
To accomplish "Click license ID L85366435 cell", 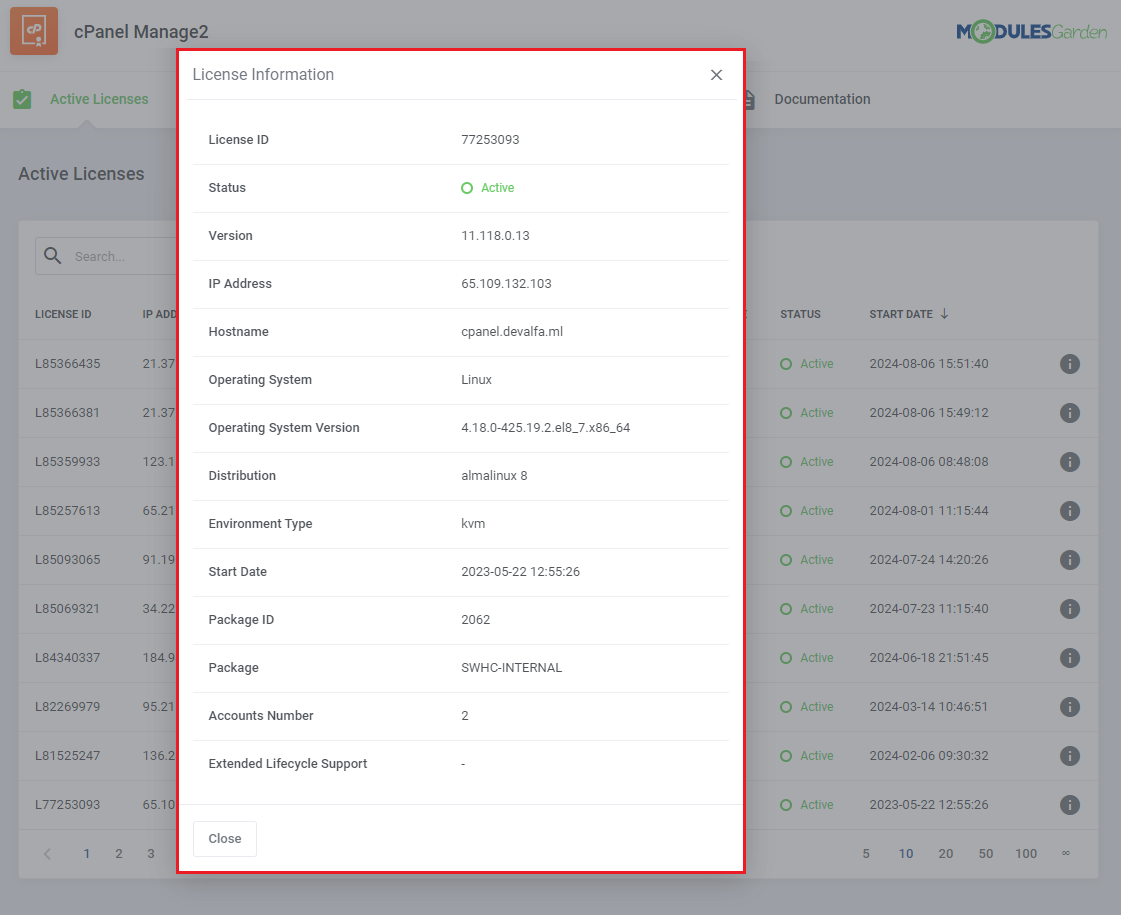I will click(67, 364).
